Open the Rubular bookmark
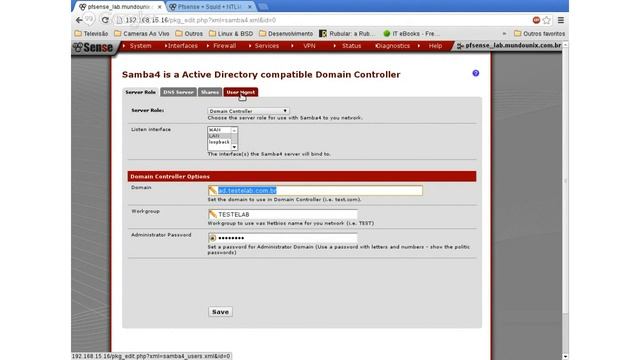Viewport: 640px width, 360px height. point(346,33)
